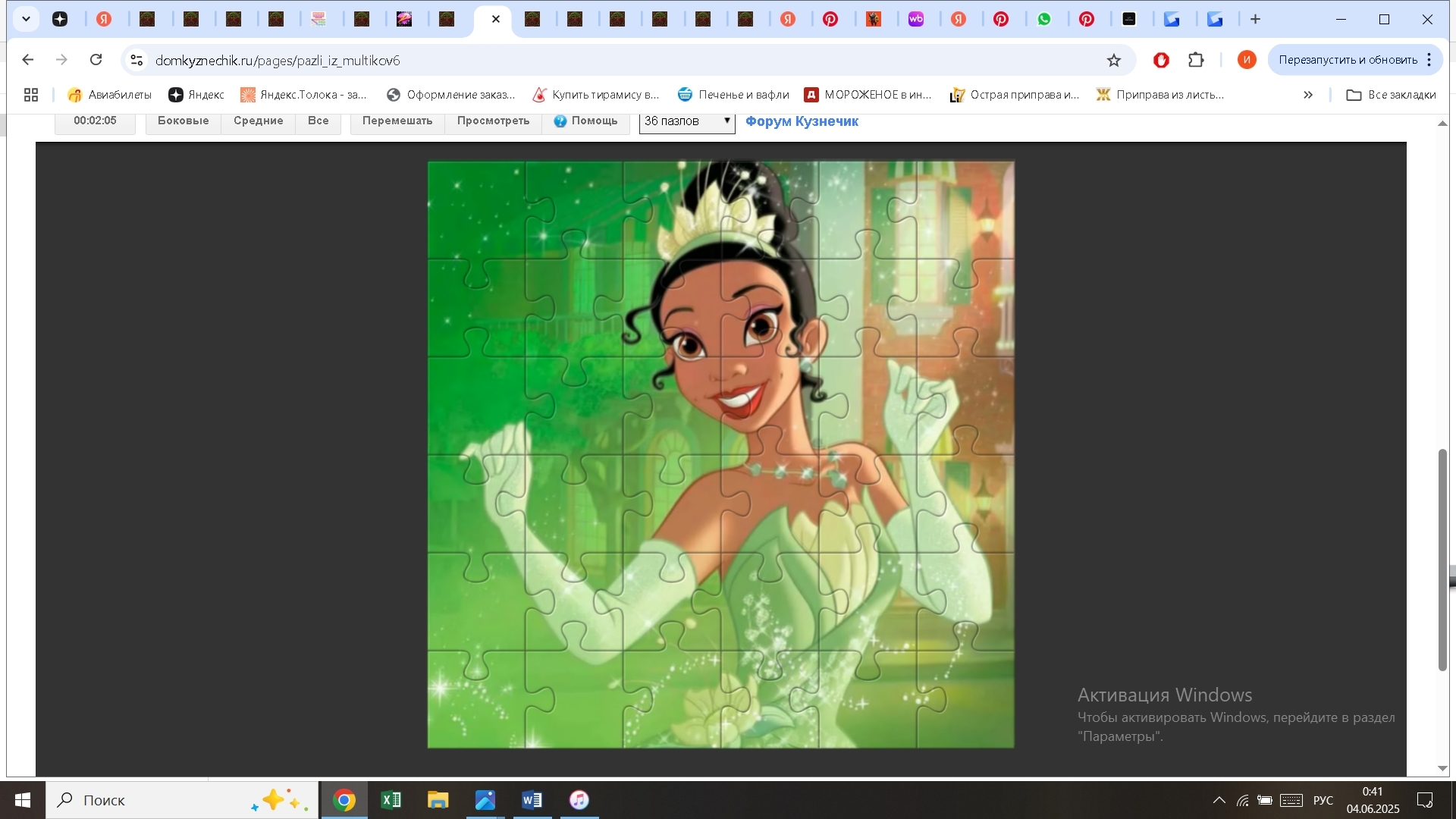The image size is (1456, 819).
Task: Open the touch keyboard tray icon
Action: [1291, 800]
